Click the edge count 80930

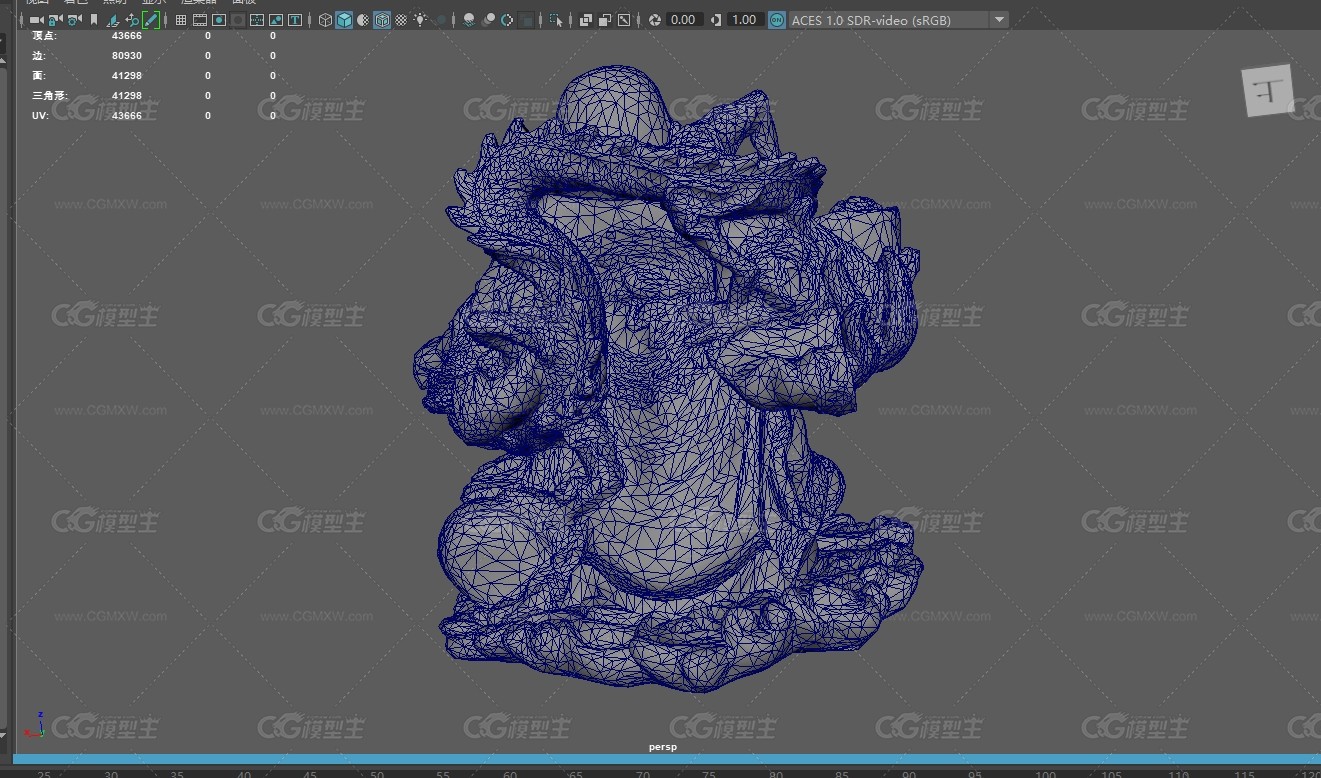coord(126,56)
